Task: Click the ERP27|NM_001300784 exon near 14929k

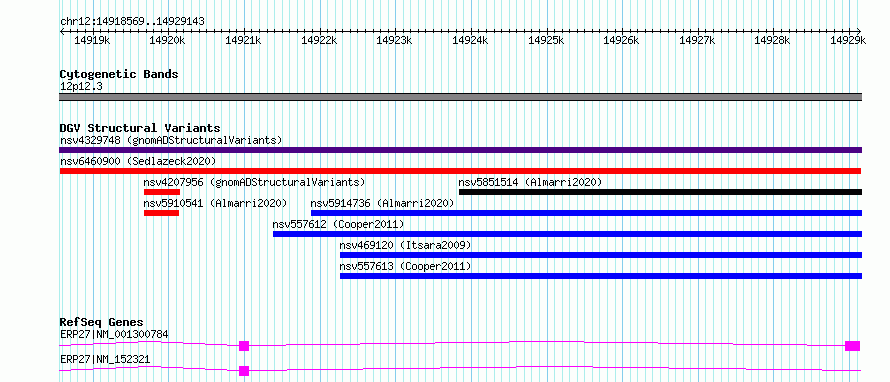Action: pos(853,346)
